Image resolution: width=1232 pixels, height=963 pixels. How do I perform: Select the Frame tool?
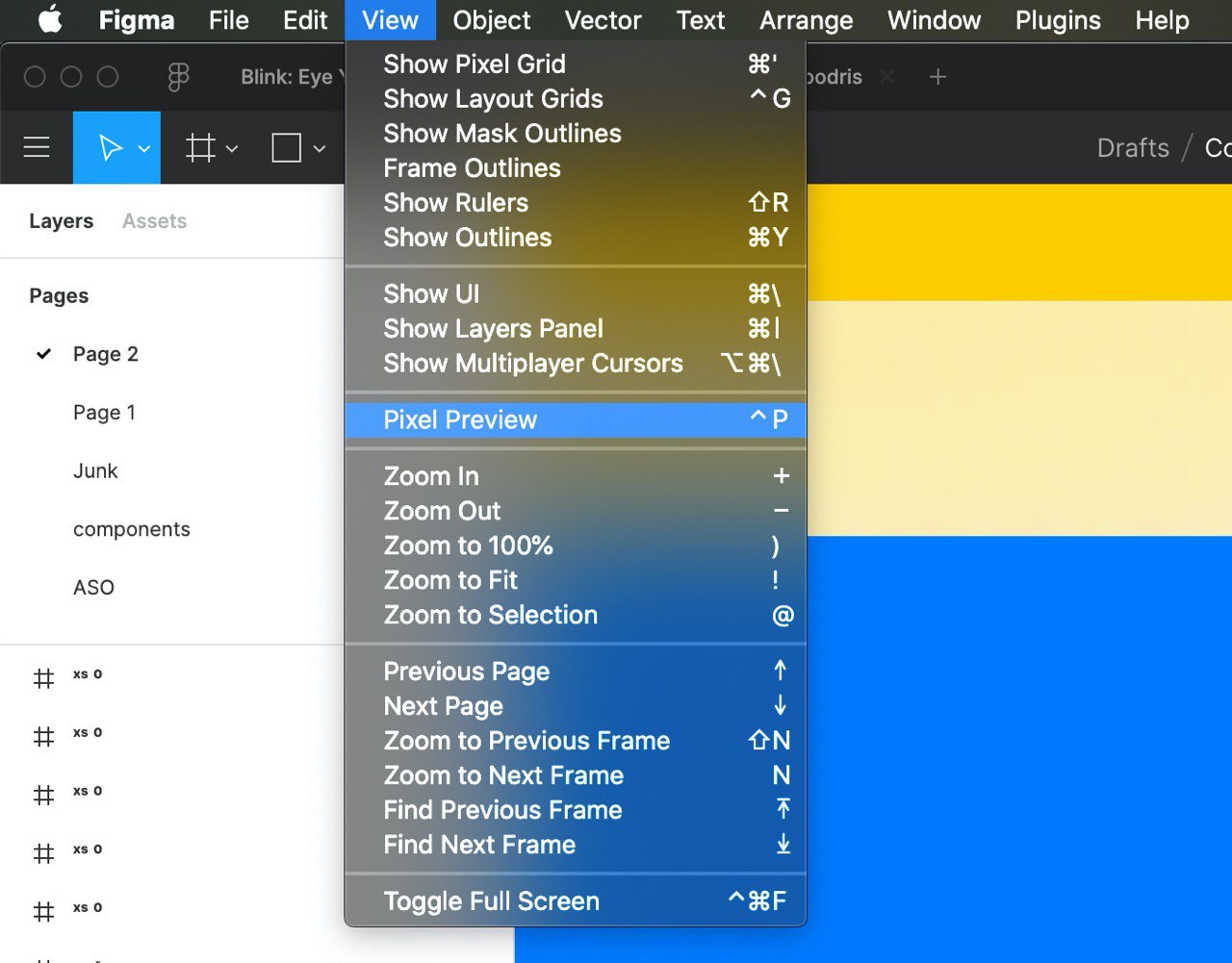[x=200, y=148]
